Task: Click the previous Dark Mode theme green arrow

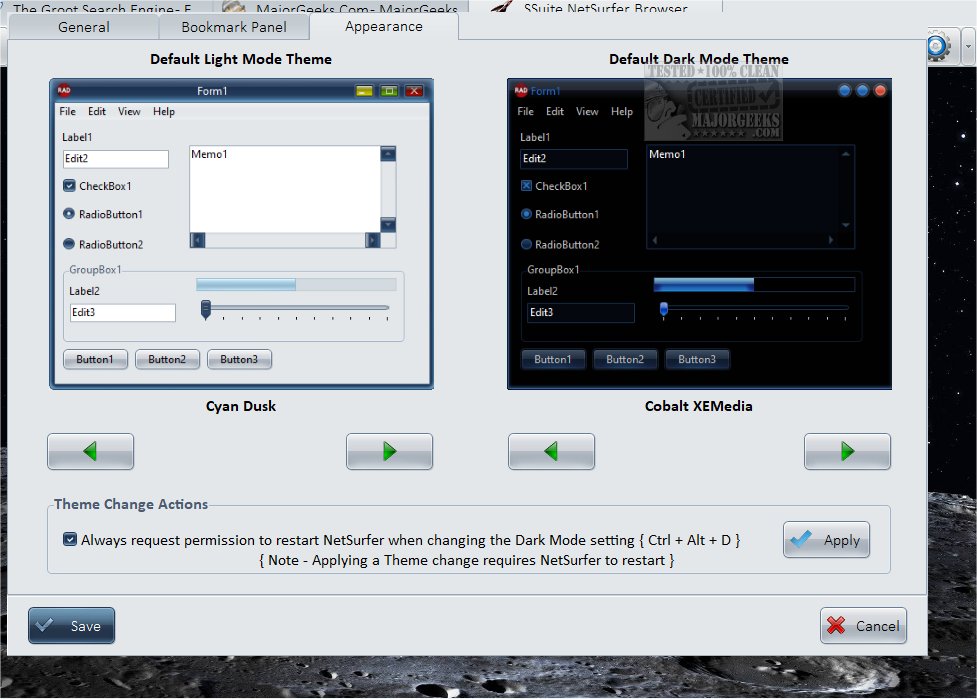Action: [551, 451]
